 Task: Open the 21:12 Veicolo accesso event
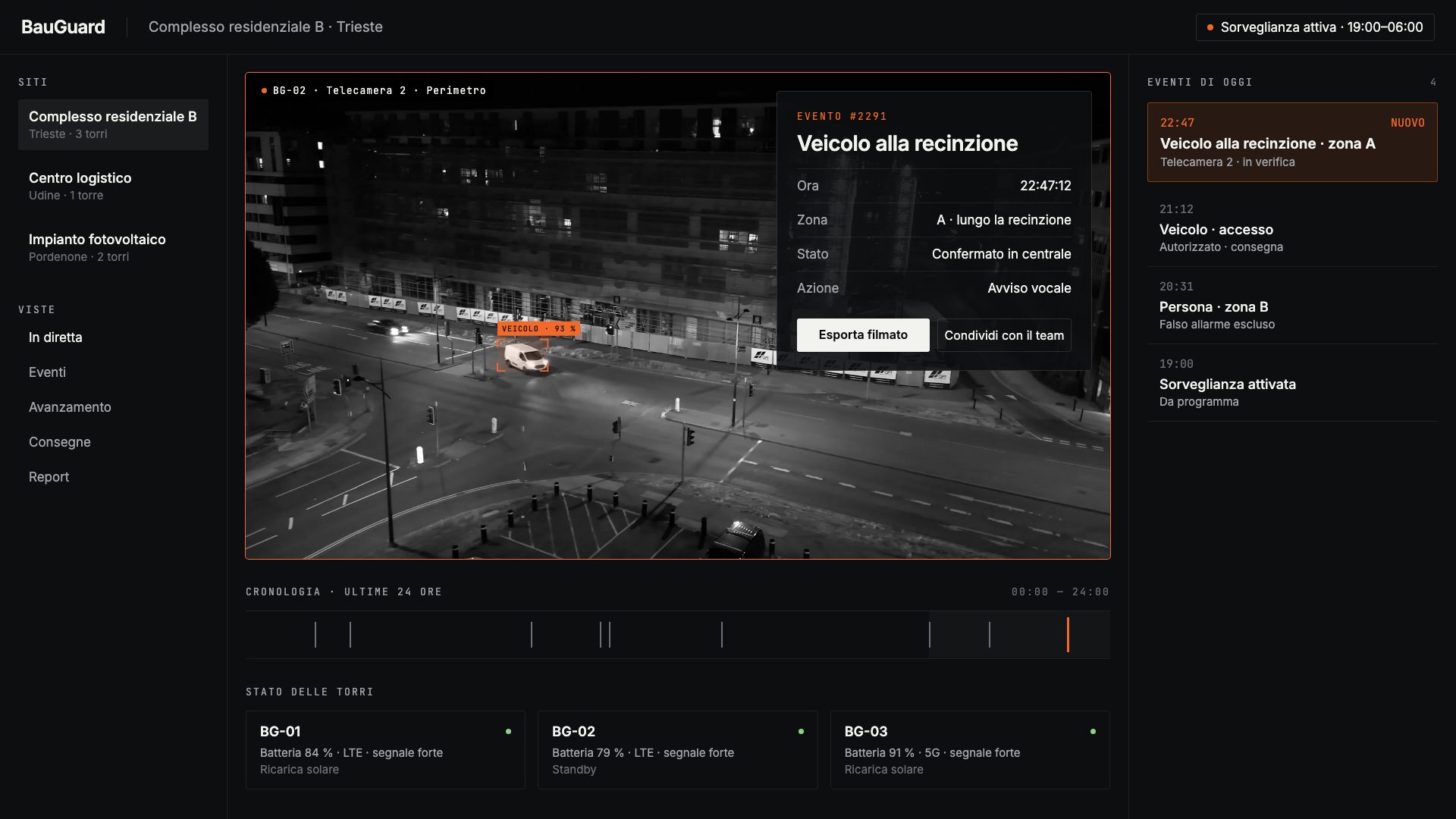(x=1292, y=227)
